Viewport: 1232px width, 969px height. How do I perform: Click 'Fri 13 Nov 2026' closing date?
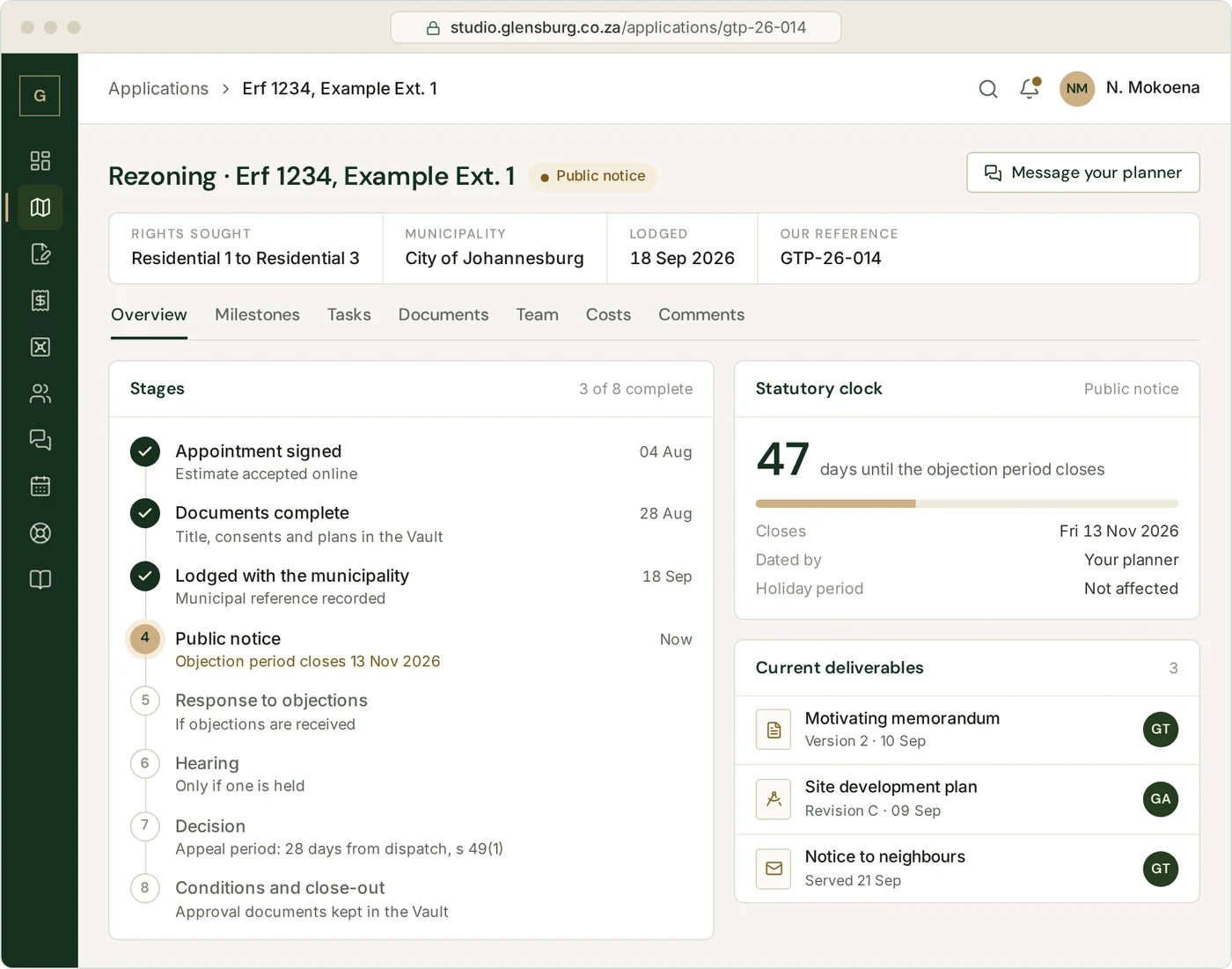click(1118, 531)
